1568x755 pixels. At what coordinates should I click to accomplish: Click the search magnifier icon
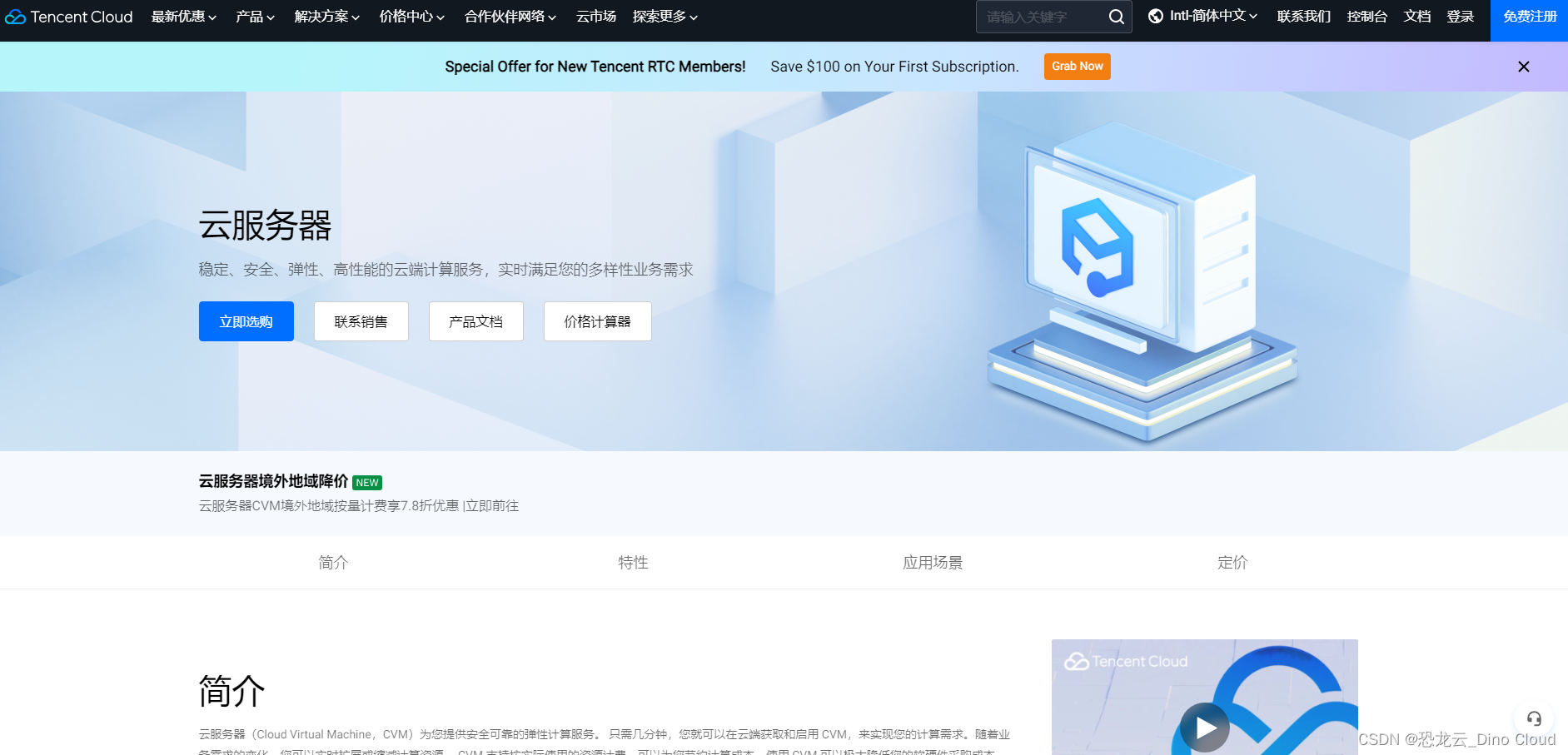1117,17
